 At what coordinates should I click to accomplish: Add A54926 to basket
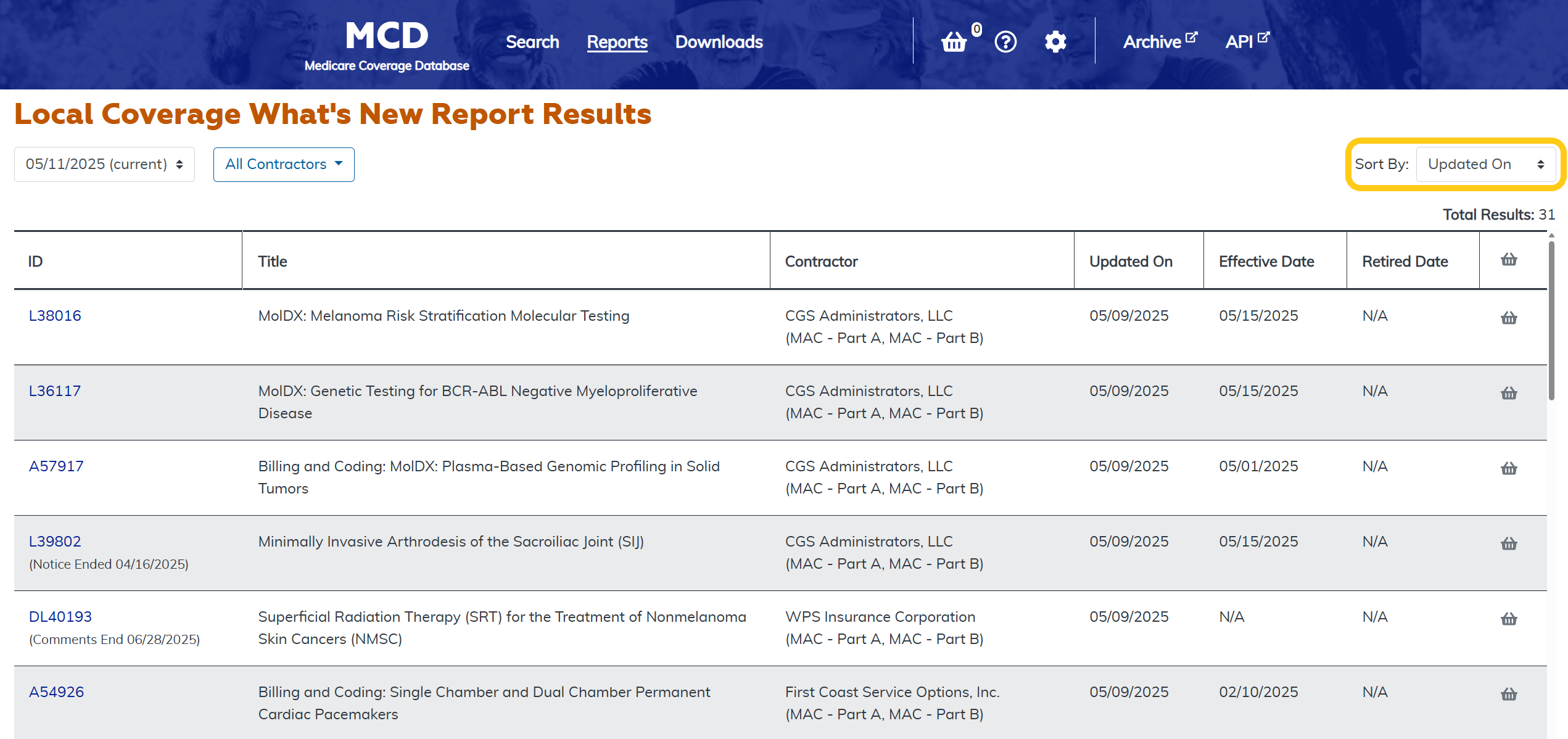[x=1509, y=694]
